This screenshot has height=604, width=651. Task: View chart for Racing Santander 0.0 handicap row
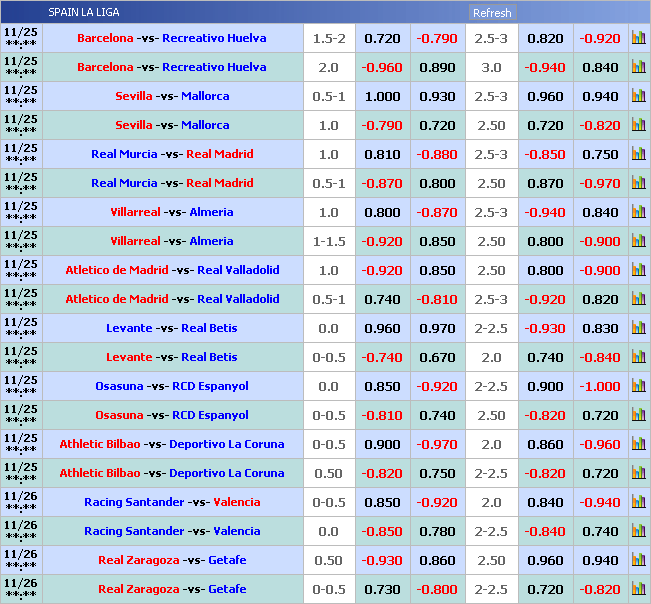coord(638,532)
